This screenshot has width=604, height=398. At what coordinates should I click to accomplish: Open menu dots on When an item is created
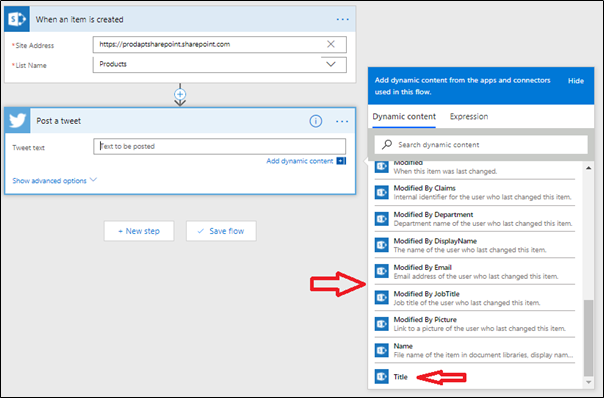tap(342, 19)
